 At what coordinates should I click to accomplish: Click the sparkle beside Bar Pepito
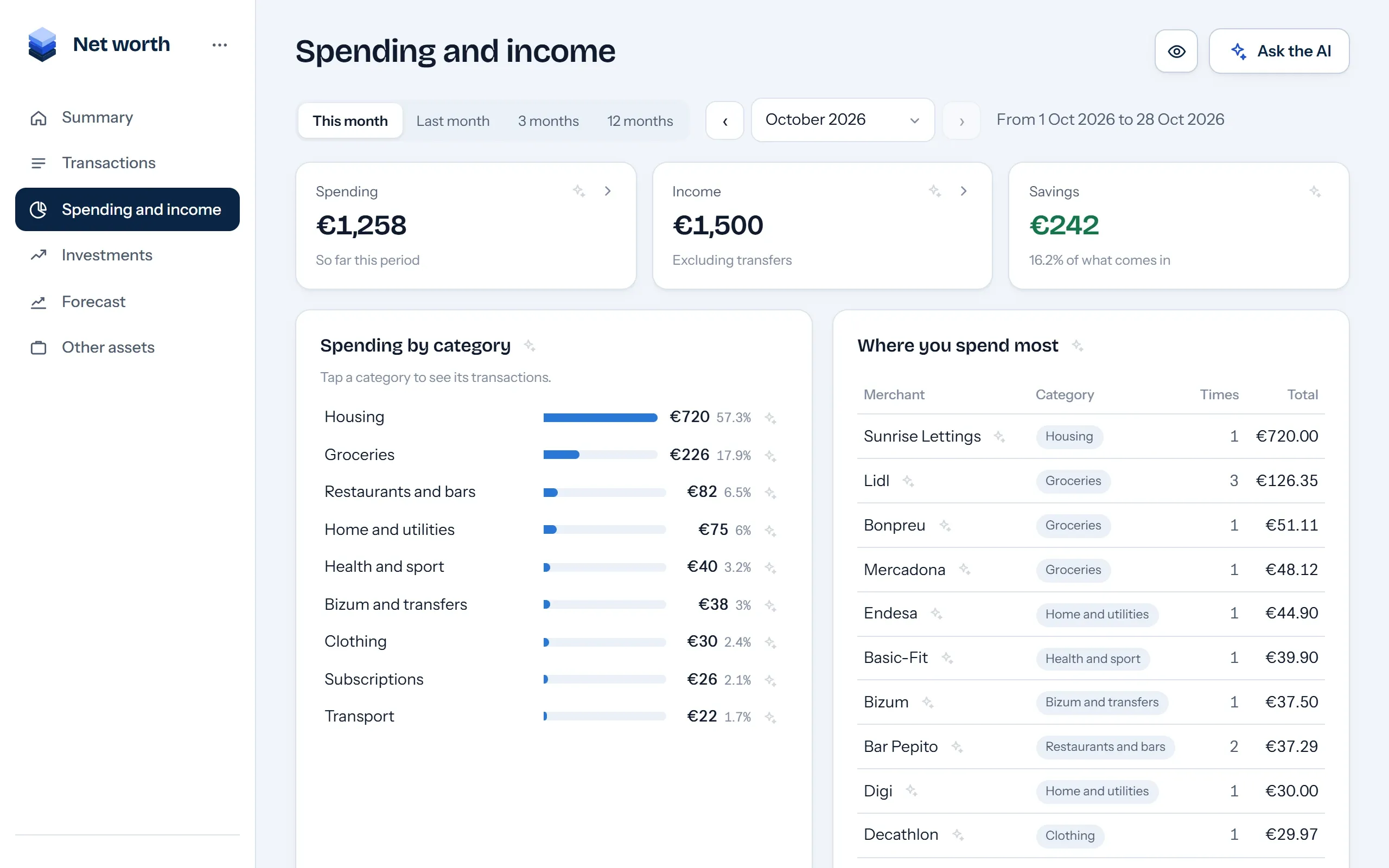(957, 747)
